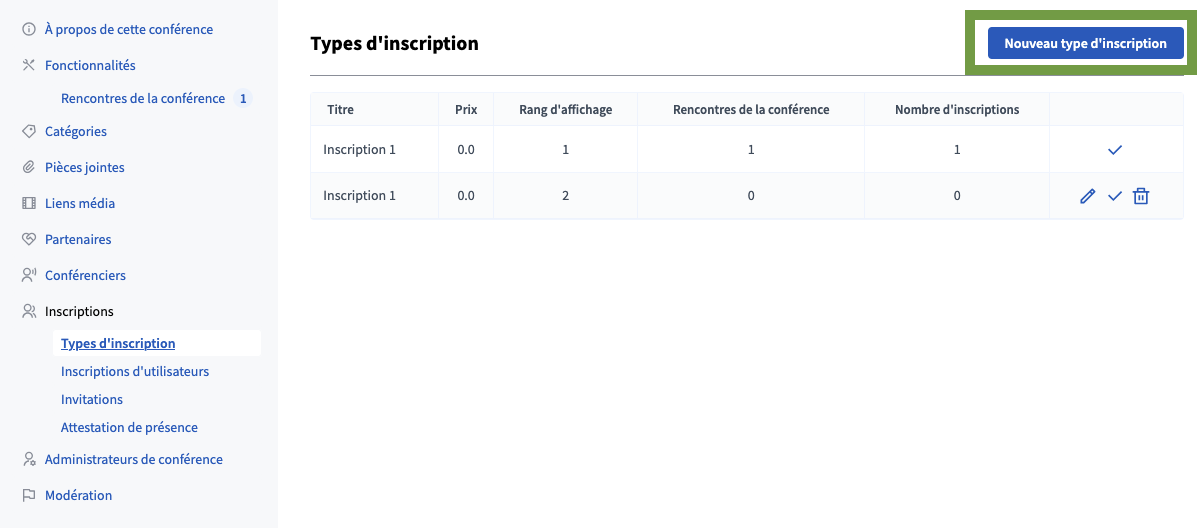1204x528 pixels.
Task: Open Administrateurs de conférence section
Action: tap(133, 460)
